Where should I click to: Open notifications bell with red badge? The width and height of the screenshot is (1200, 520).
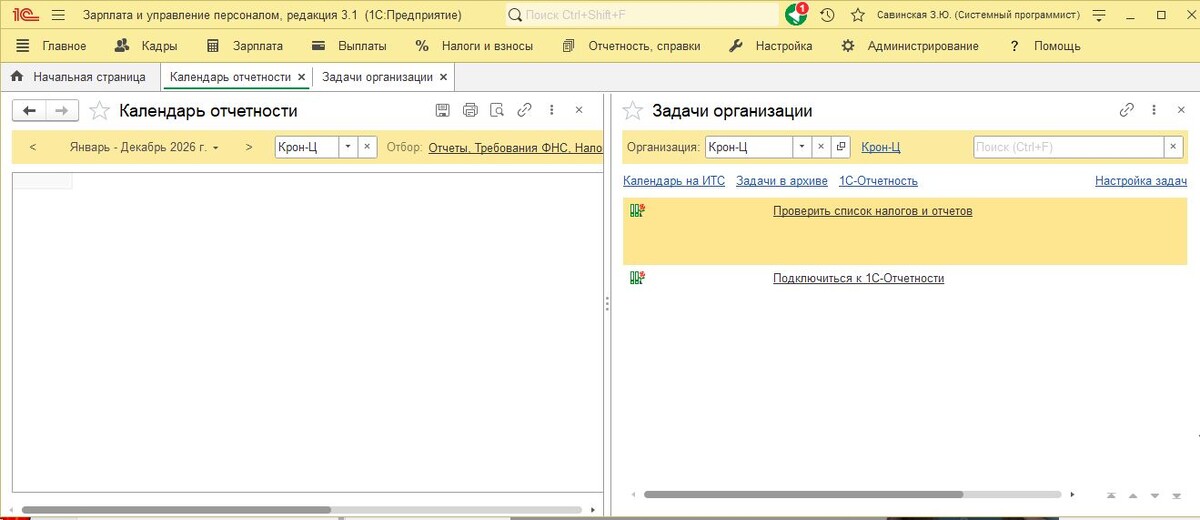coord(796,15)
